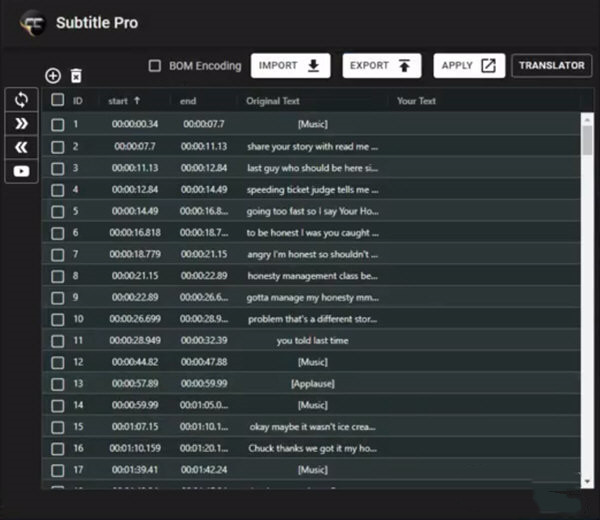600x520 pixels.
Task: Click the double left arrows shift icon
Action: pyautogui.click(x=22, y=147)
